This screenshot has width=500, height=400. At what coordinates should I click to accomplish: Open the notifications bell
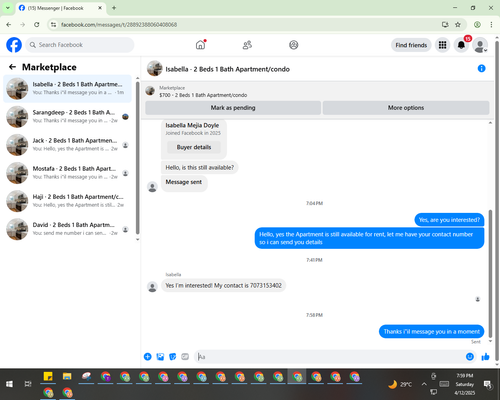coord(461,45)
